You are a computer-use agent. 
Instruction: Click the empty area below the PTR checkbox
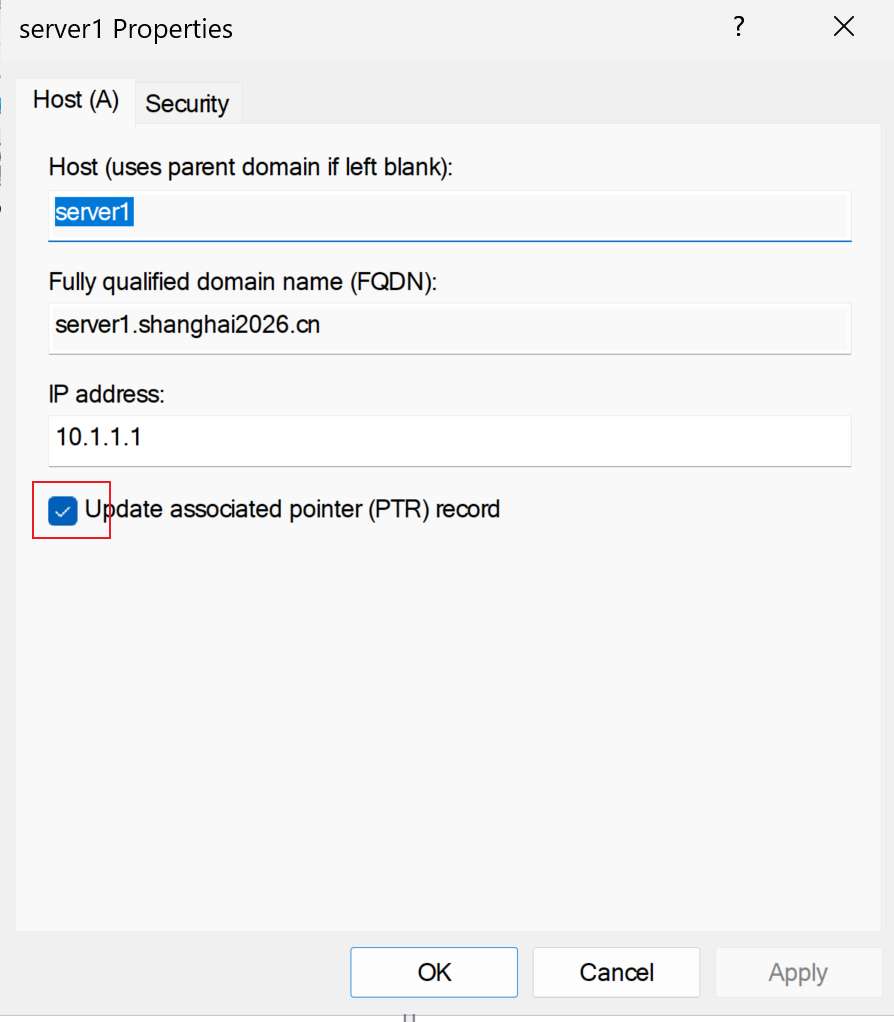448,730
